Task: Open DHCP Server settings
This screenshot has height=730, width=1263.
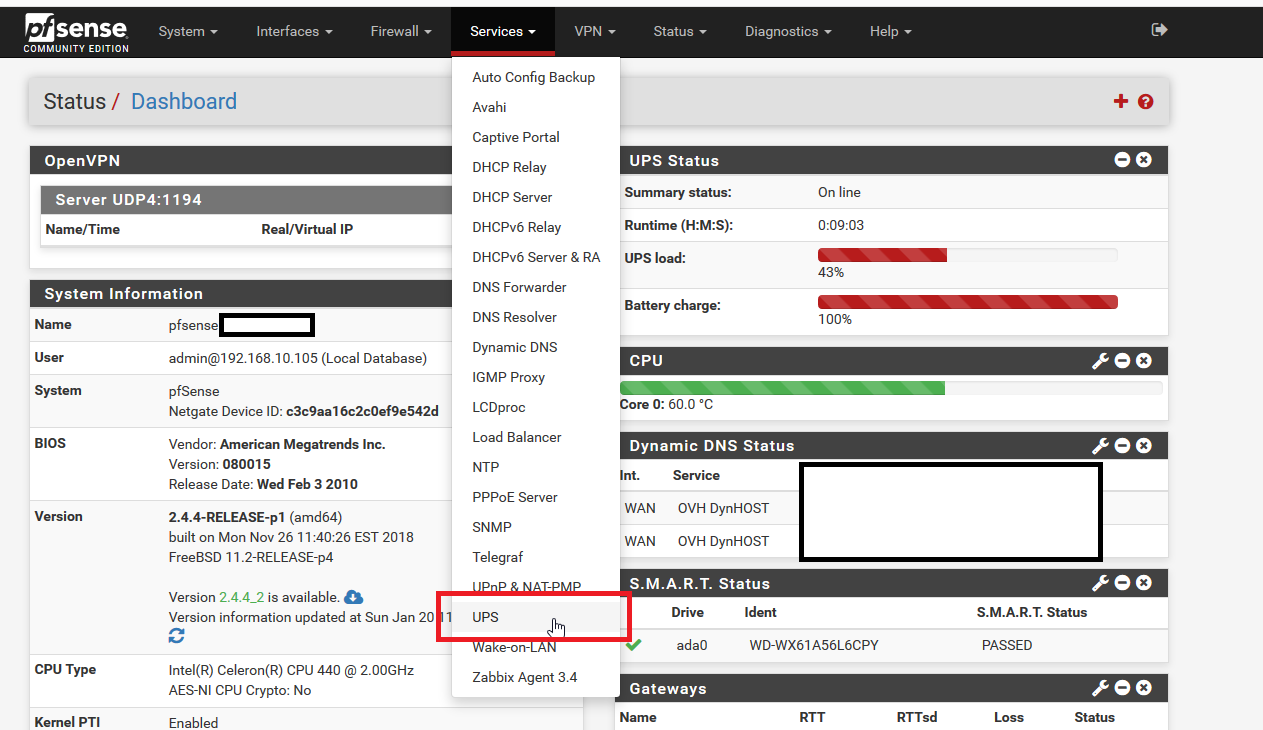Action: [x=536, y=197]
